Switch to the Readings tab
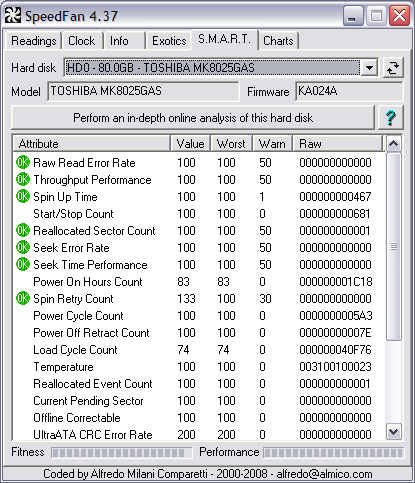Screen dimensions: 415x483 pos(34,41)
